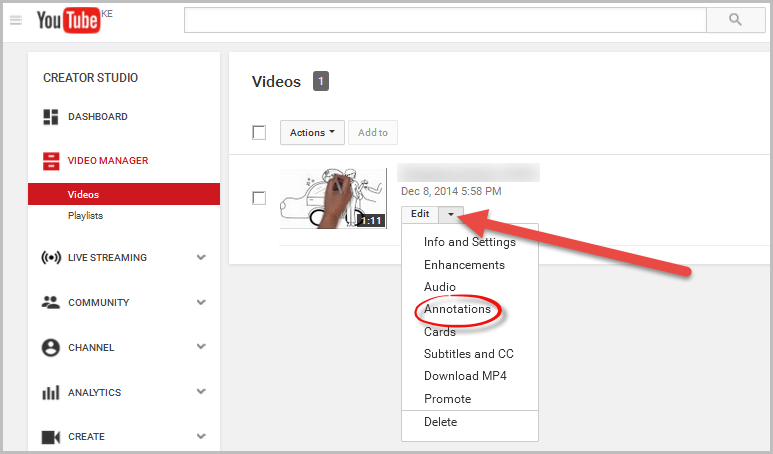The image size is (773, 454).
Task: Select Subtitles and CC menu option
Action: pyautogui.click(x=468, y=354)
